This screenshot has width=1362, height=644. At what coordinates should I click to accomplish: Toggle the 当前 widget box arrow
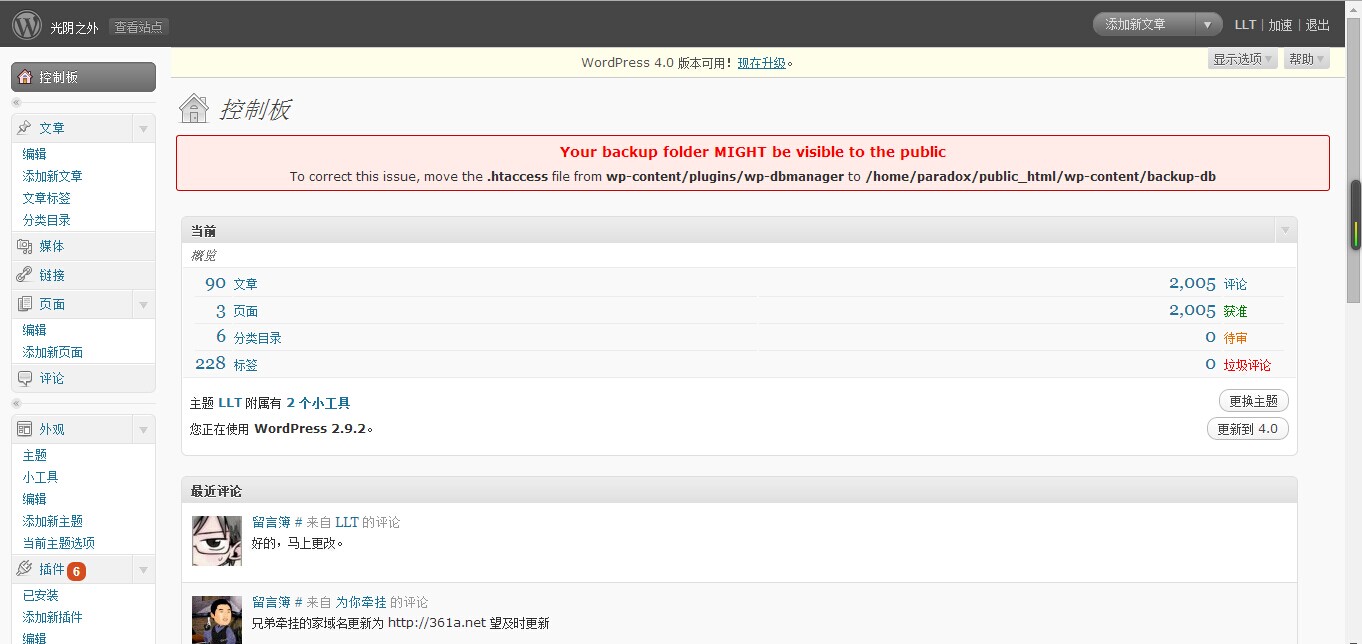(1284, 231)
